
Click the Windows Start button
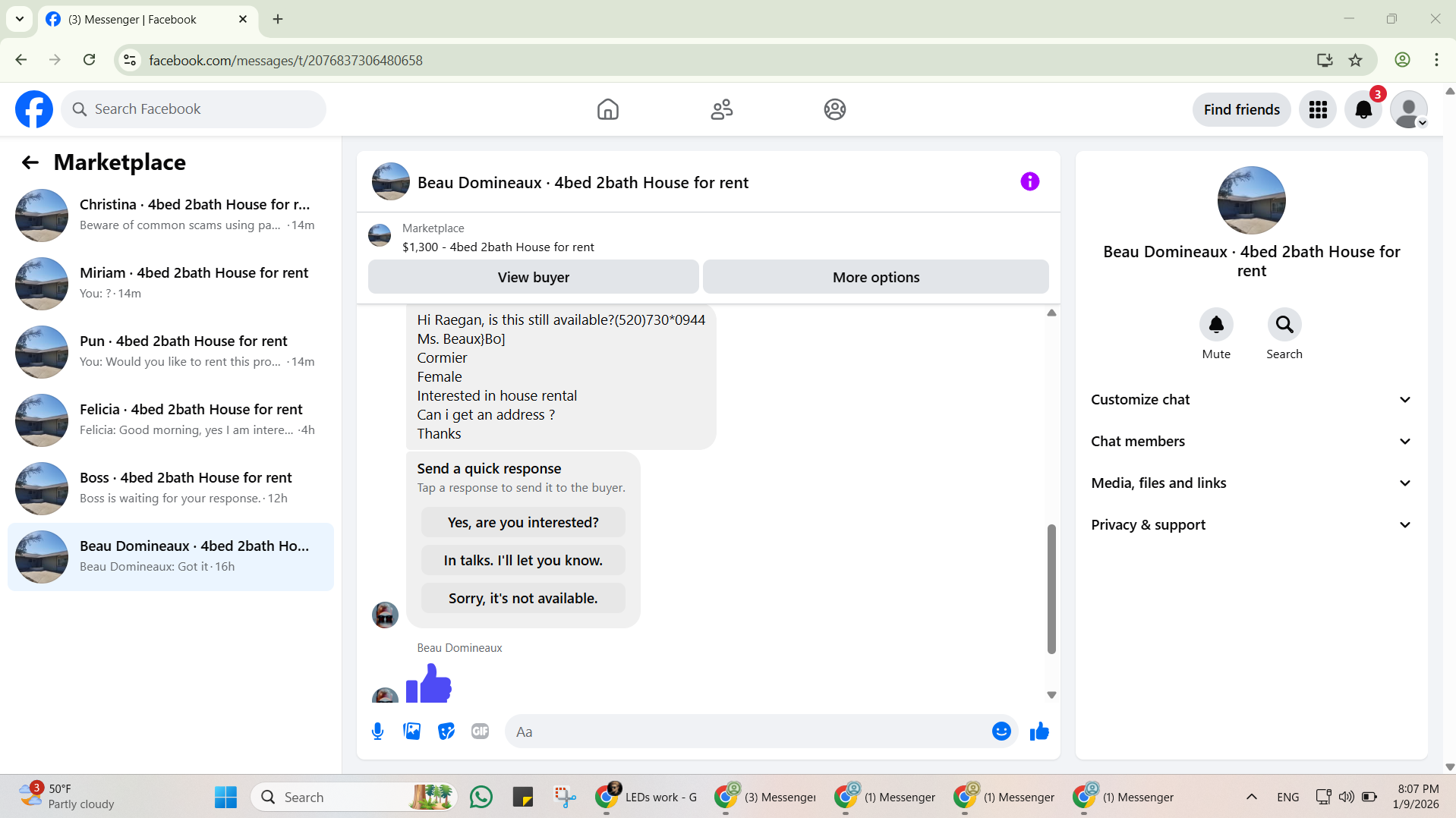coord(225,797)
